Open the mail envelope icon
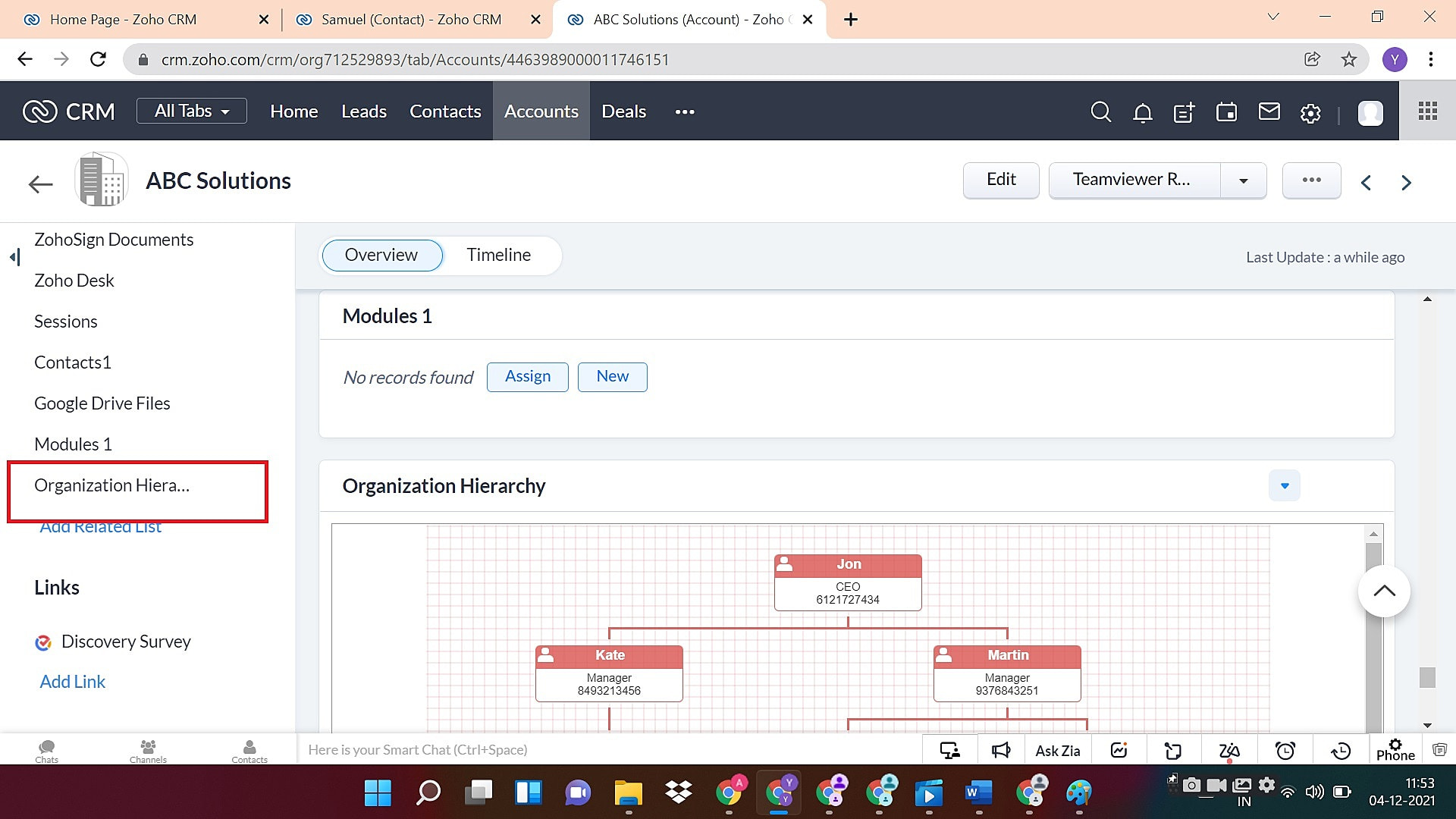Viewport: 1456px width, 819px height. [1269, 112]
